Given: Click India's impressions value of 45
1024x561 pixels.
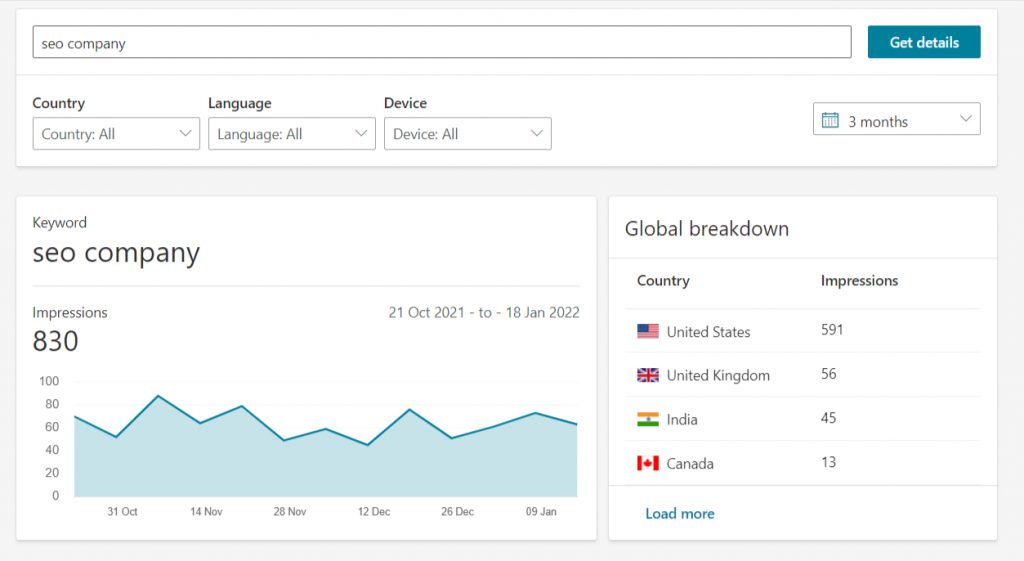Looking at the screenshot, I should [828, 418].
